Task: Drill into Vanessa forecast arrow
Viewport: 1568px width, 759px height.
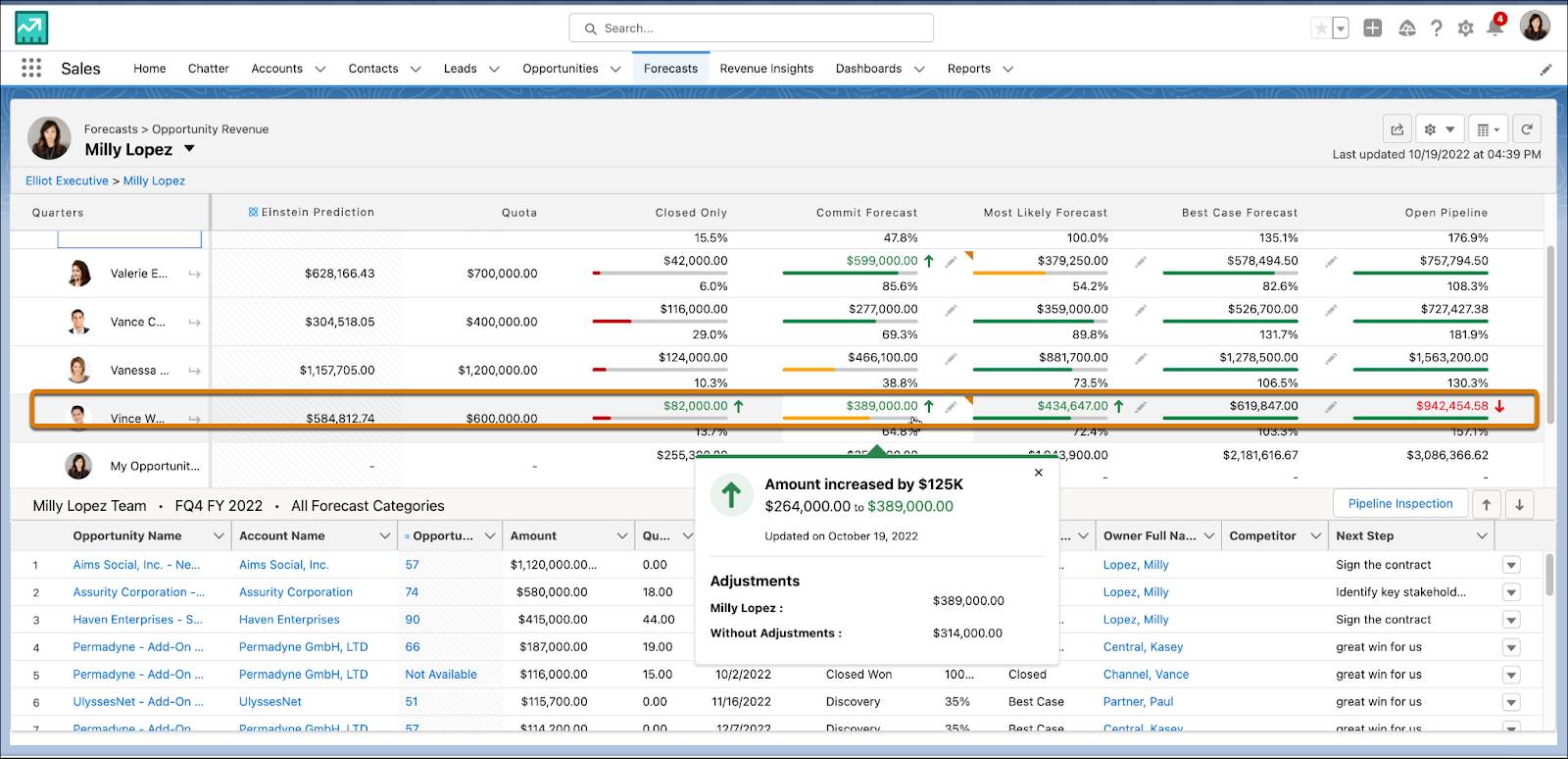Action: point(194,371)
